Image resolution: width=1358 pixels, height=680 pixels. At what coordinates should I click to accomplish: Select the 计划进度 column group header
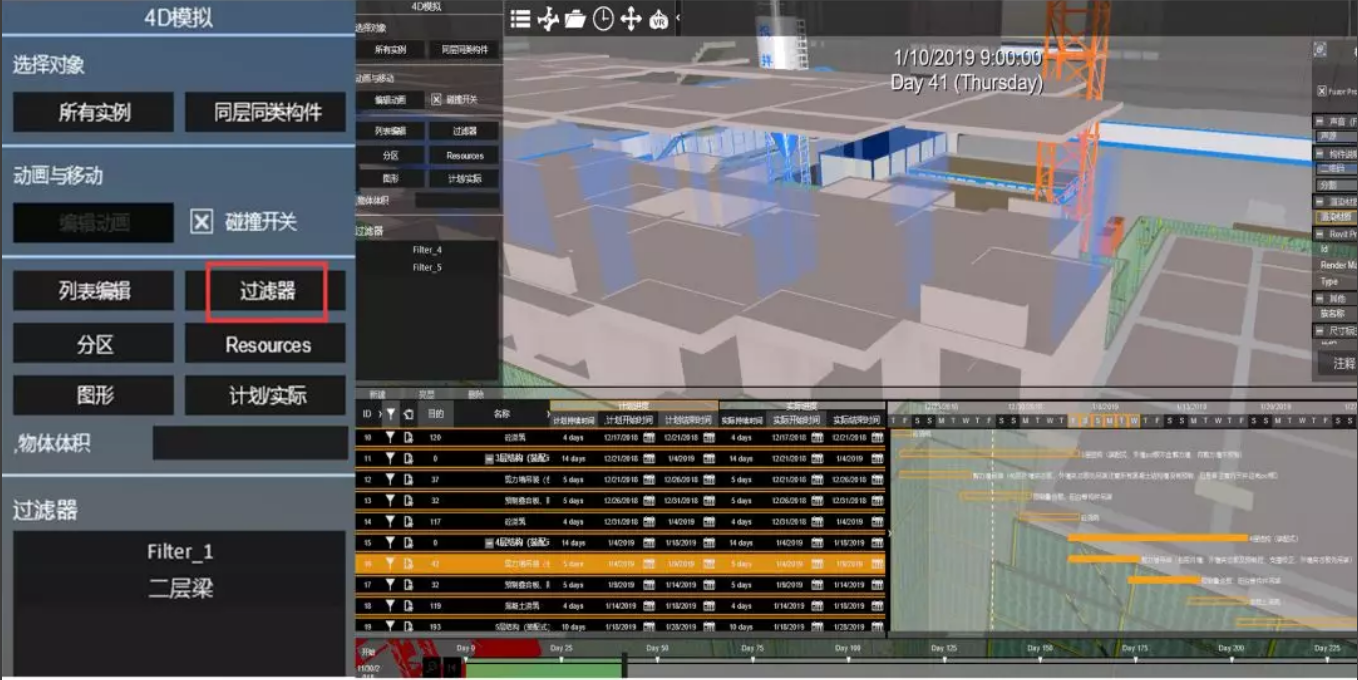coord(634,406)
